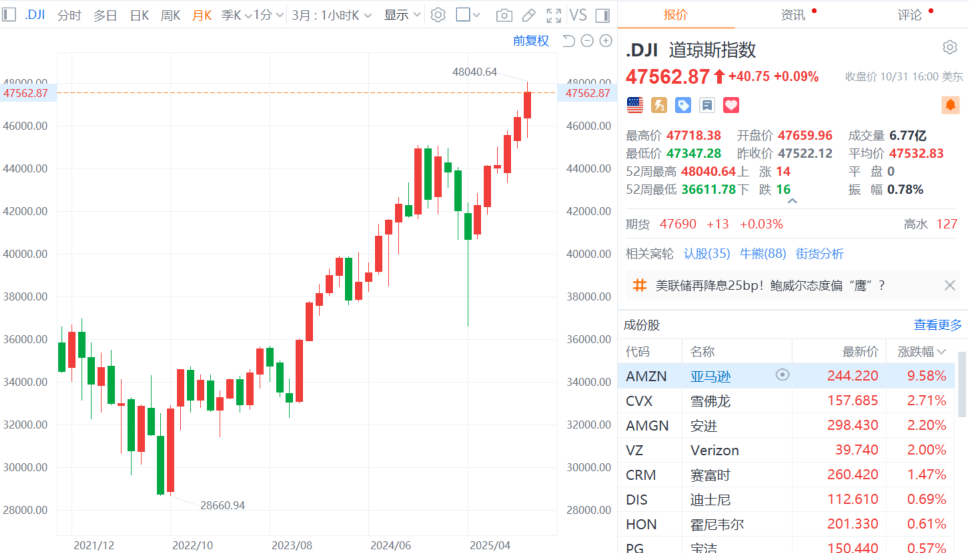Click the constituents list scrollbar
Viewport: 969px width, 553px height.
point(962,384)
